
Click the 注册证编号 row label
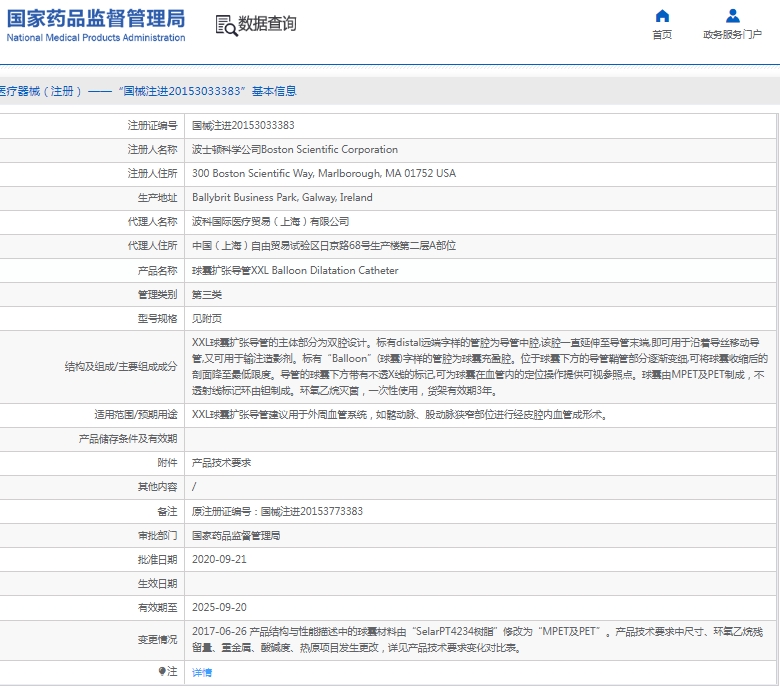[152, 125]
